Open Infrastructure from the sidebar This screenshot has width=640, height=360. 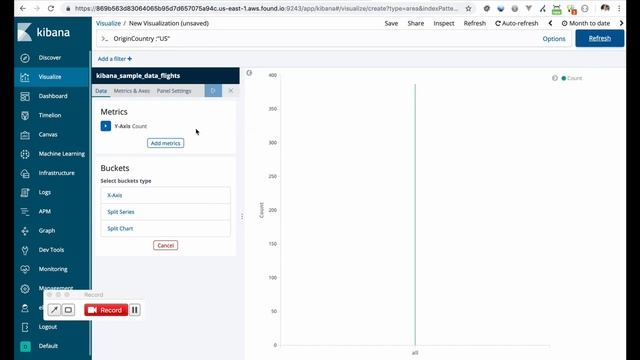(56, 173)
